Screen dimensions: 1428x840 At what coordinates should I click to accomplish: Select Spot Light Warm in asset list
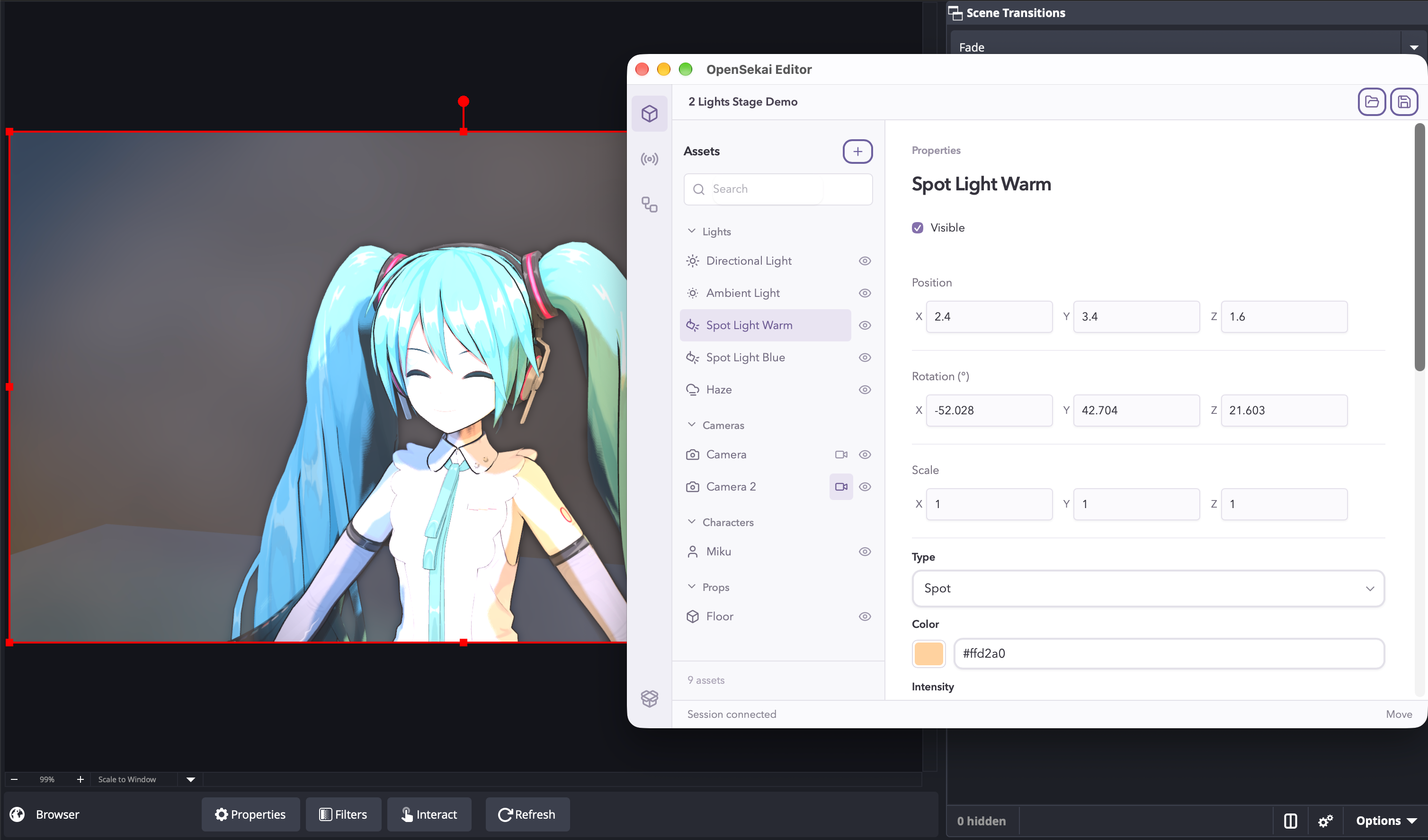point(765,325)
